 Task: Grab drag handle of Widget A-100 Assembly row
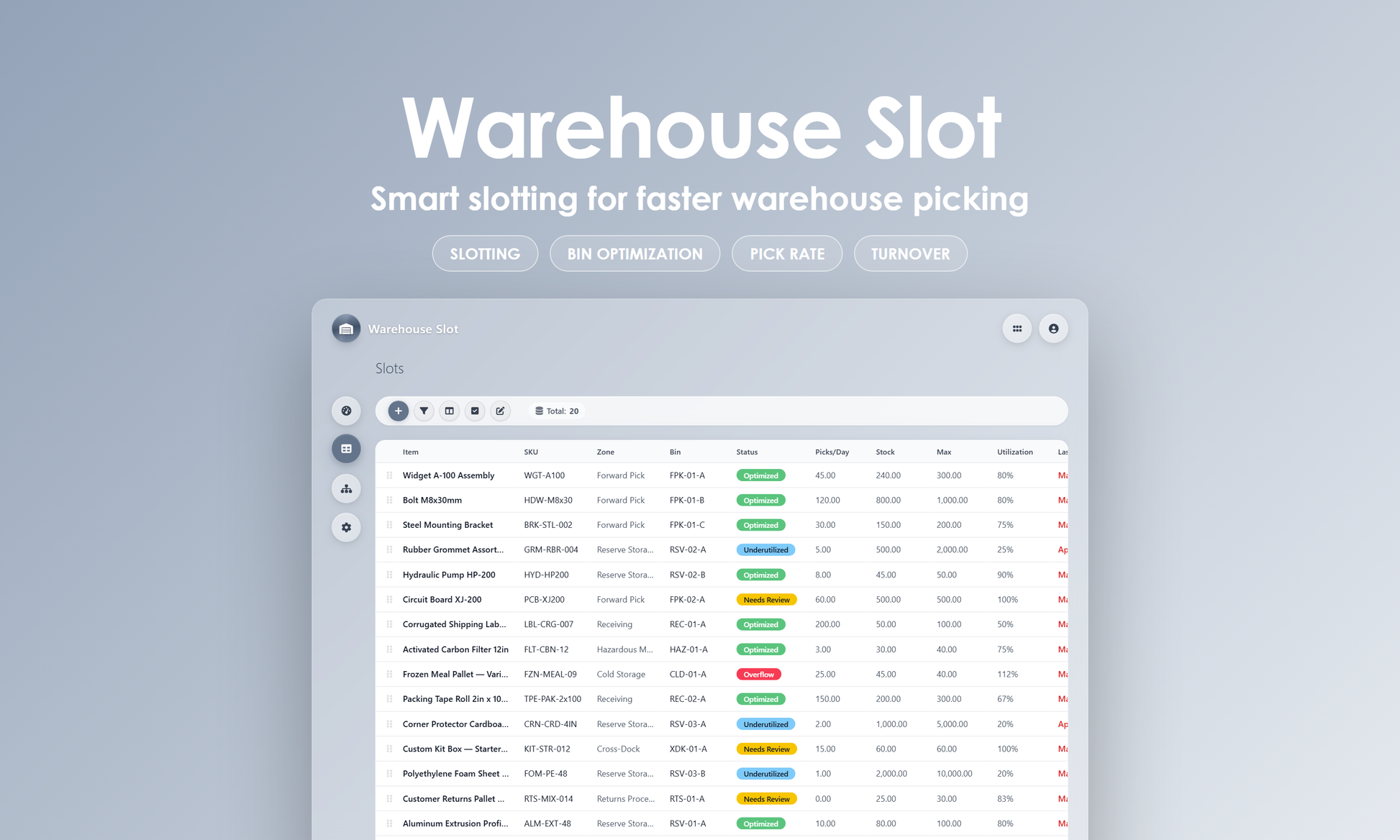tap(389, 475)
